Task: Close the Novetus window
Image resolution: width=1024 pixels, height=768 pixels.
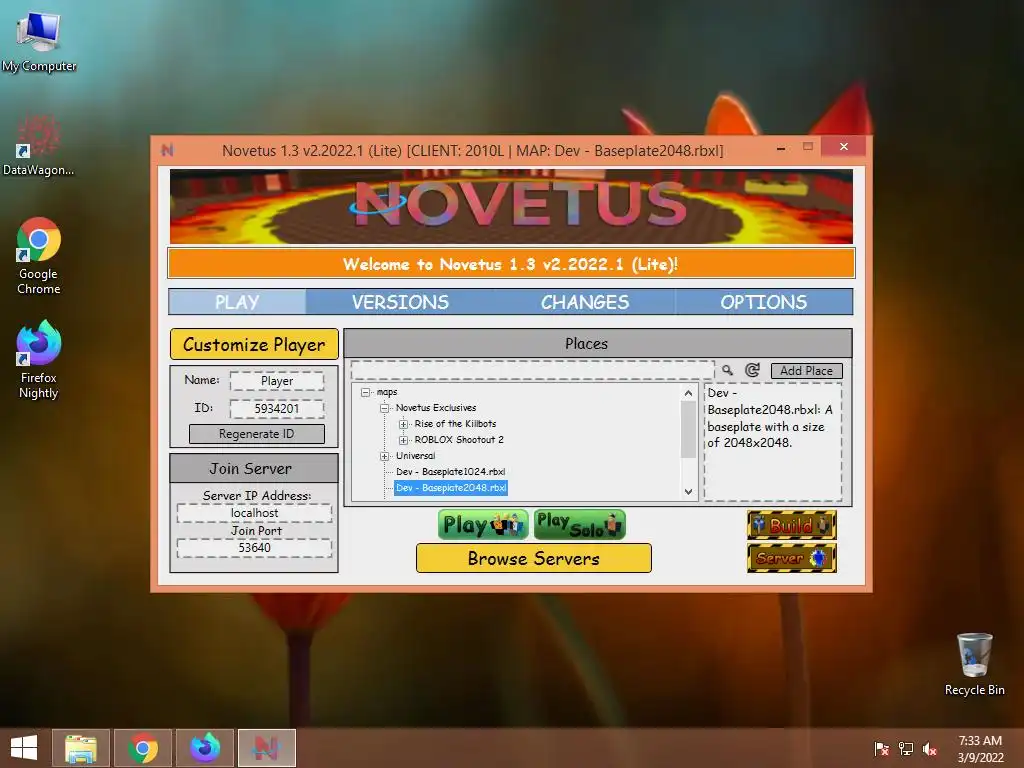Action: [x=844, y=146]
